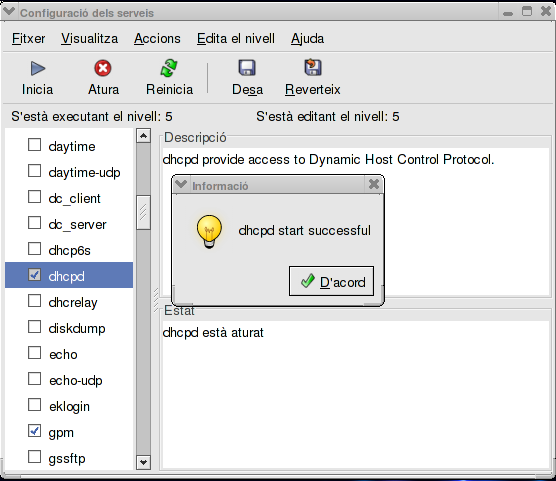The image size is (556, 481).
Task: Enable the daytime service checkbox
Action: pos(34,145)
